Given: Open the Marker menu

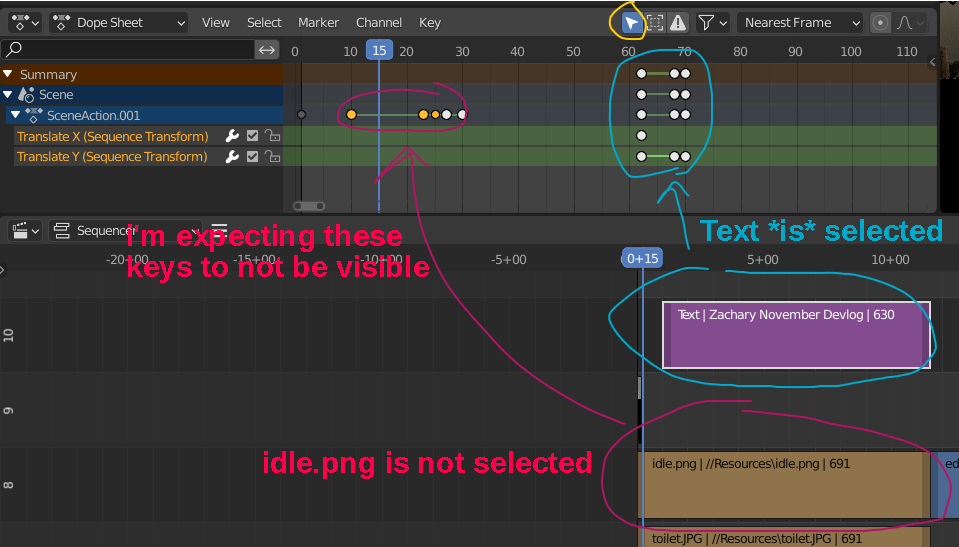Looking at the screenshot, I should (318, 23).
